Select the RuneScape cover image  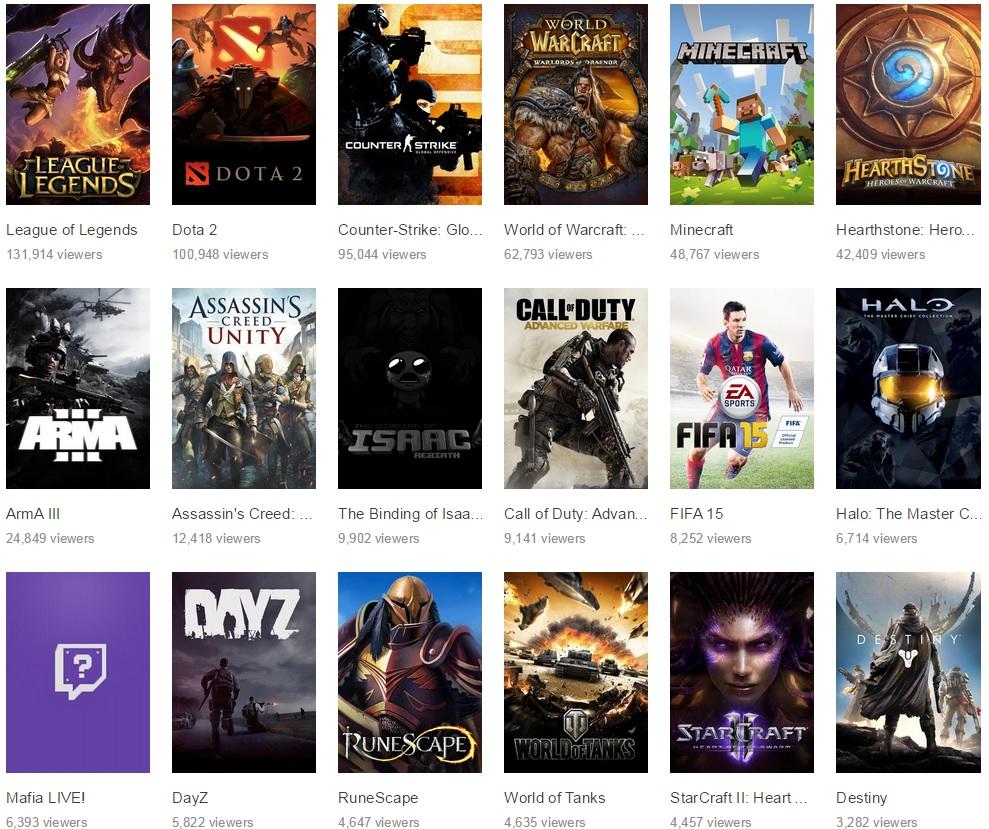[x=410, y=673]
